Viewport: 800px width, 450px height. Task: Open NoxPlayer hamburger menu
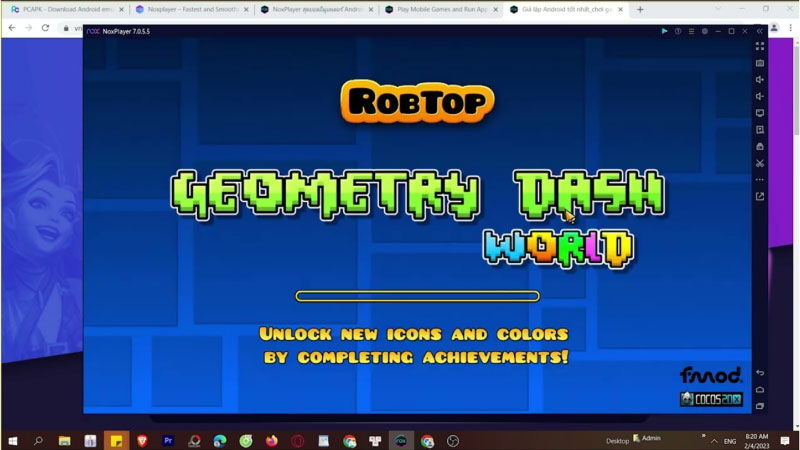691,31
